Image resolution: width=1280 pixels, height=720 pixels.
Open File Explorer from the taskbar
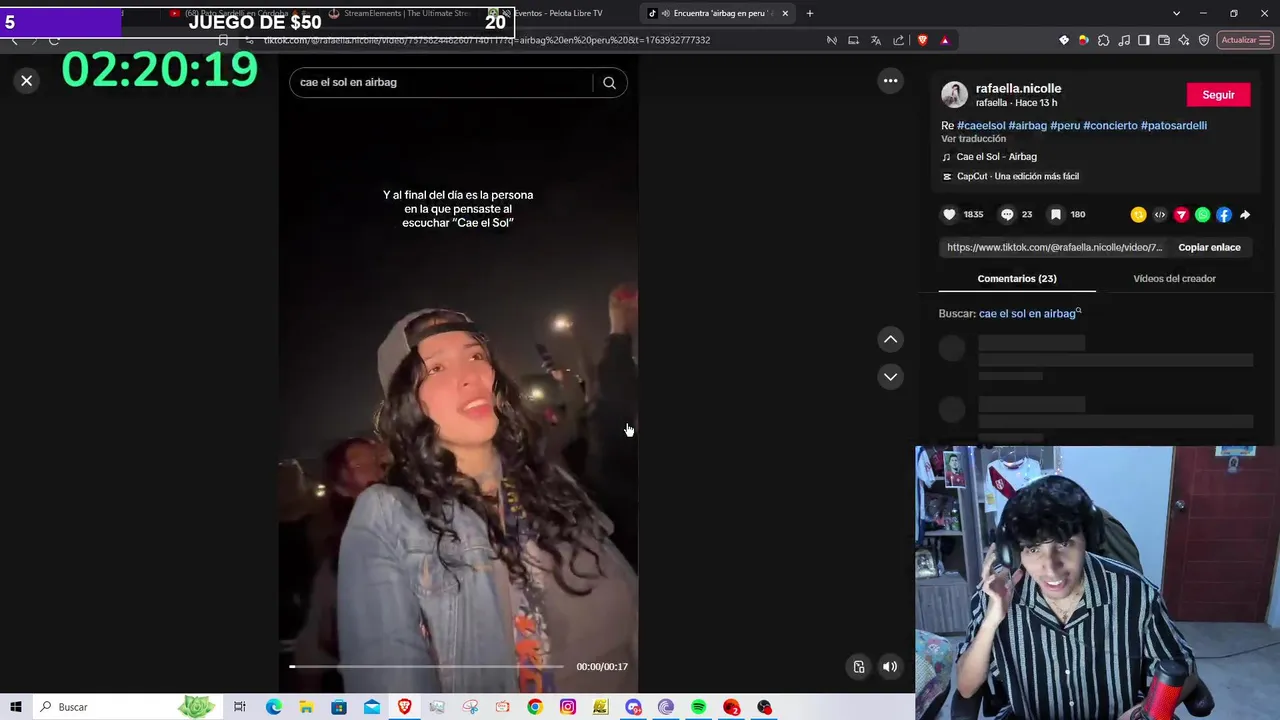point(306,707)
